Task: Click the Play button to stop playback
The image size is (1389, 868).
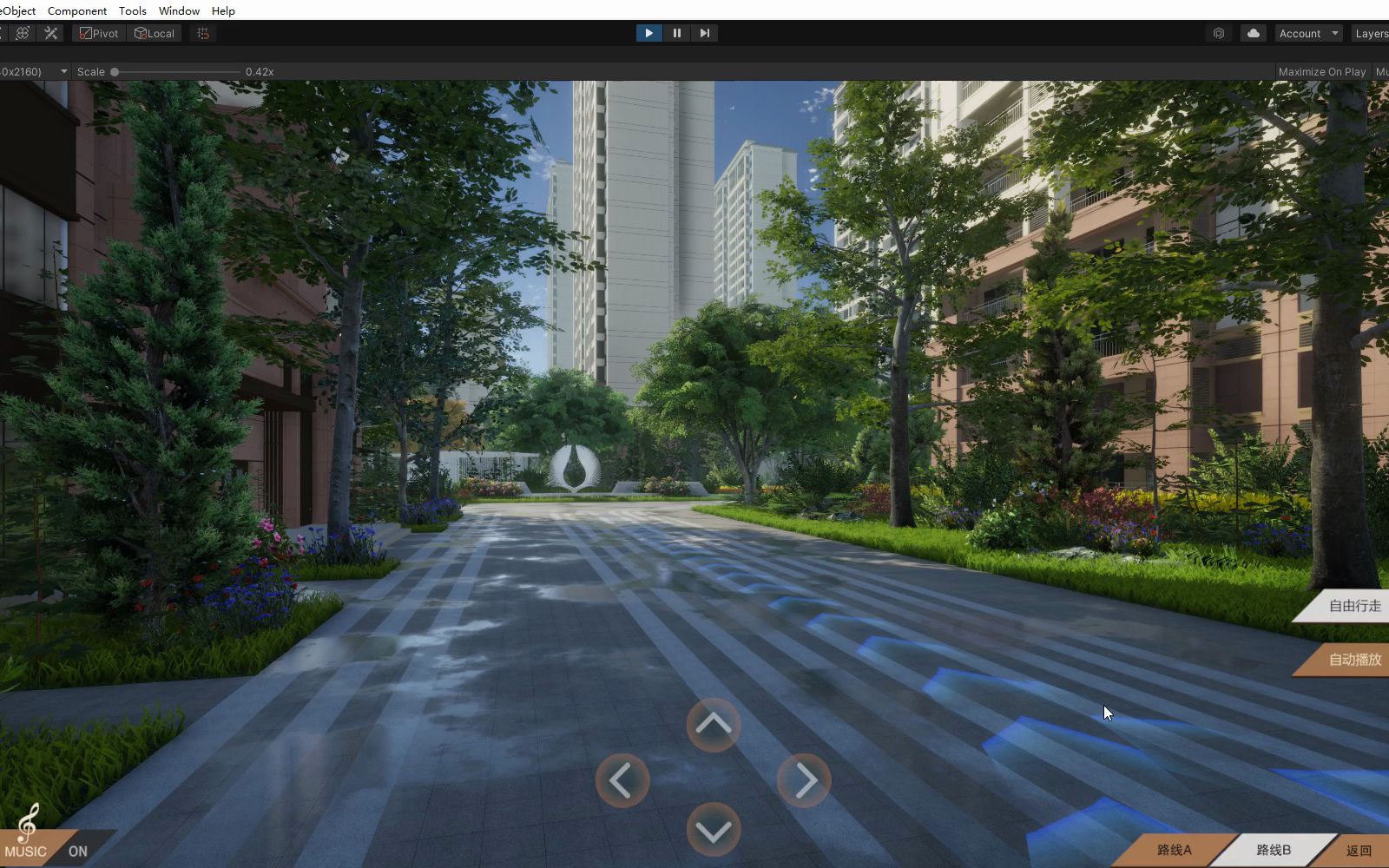Action: tap(648, 32)
